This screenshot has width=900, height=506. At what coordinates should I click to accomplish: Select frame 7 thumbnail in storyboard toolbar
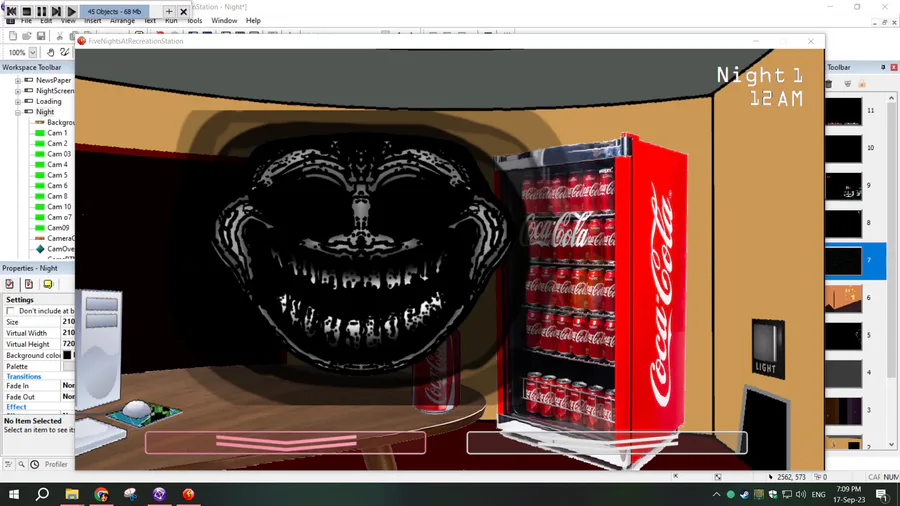843,261
